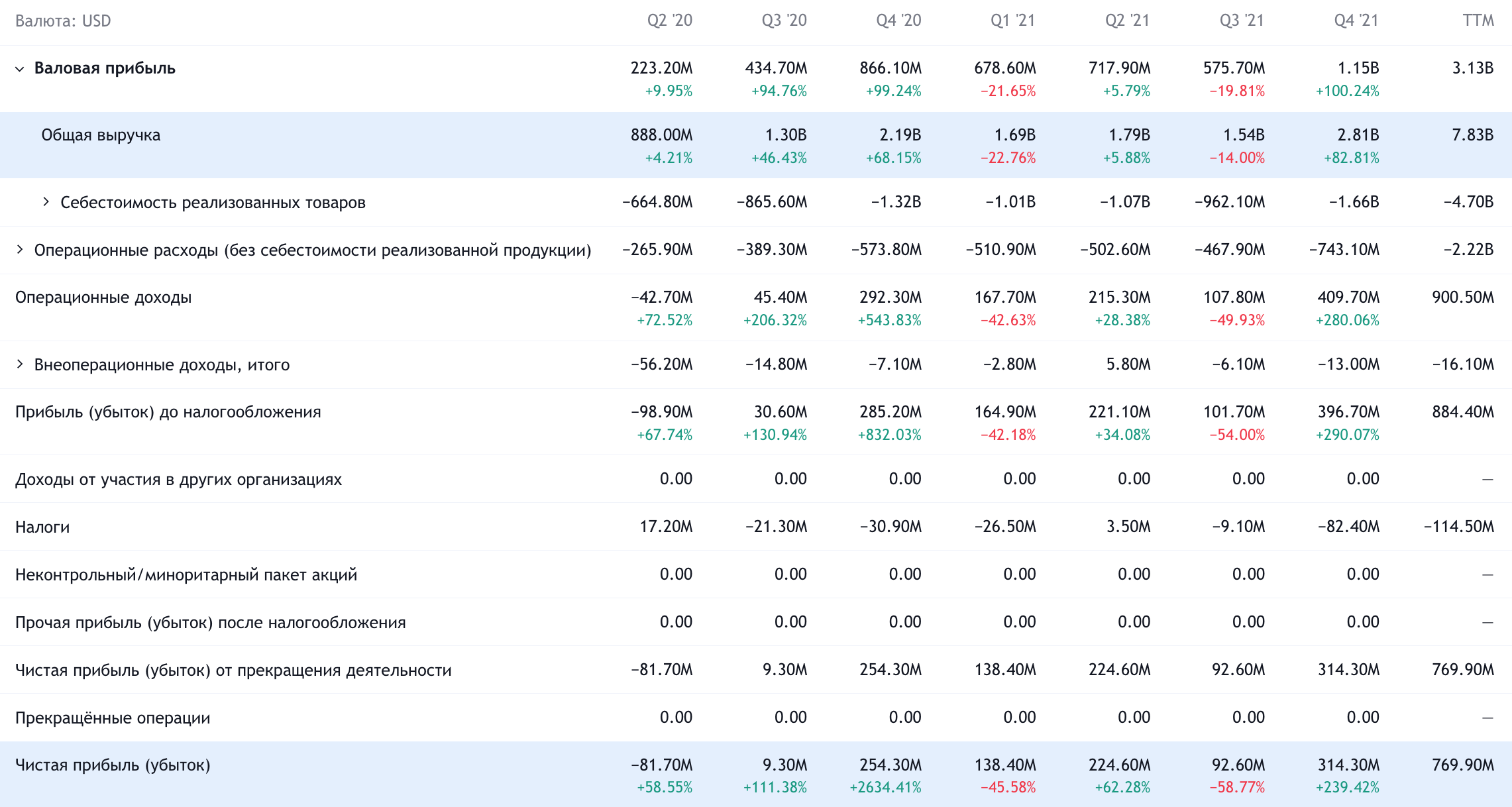Viewport: 1512px width, 807px height.
Task: Collapse the Валовая прибыль row chevron
Action: pyautogui.click(x=20, y=69)
